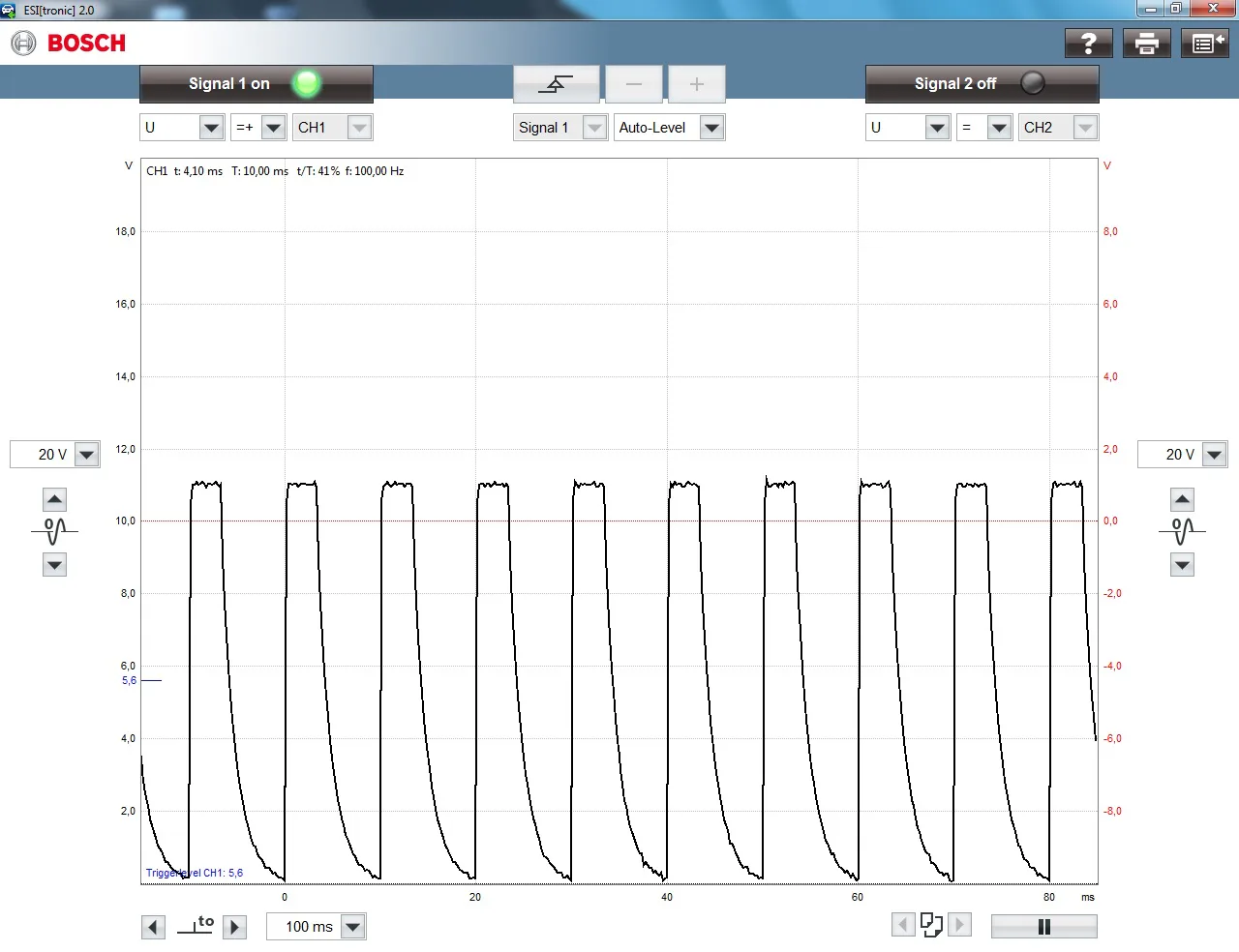The image size is (1239, 952).
Task: Shift CH1 signal offset downward
Action: pos(55,565)
